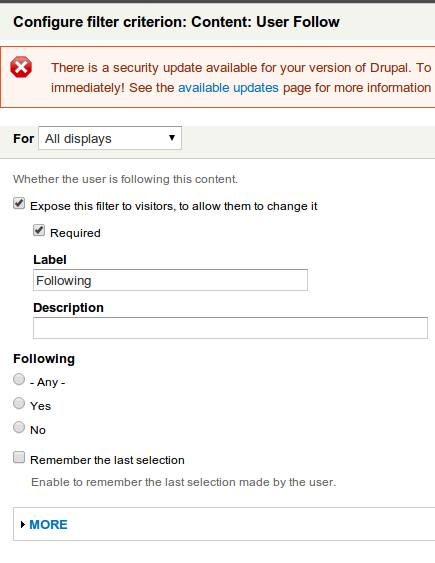
Task: Expand the MORE section
Action: [x=48, y=525]
